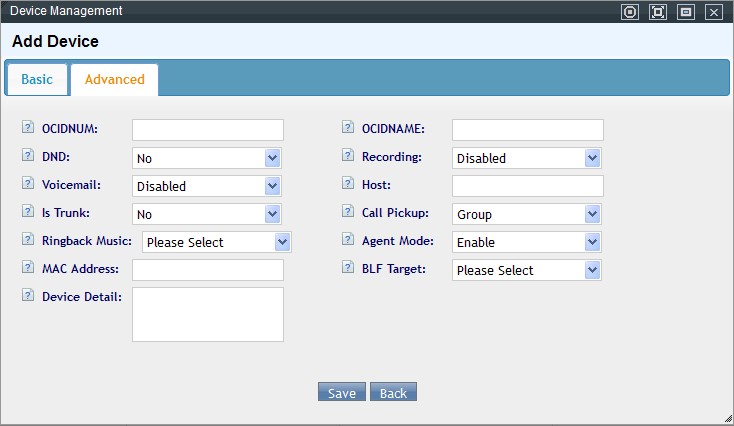
Task: Click the Back button
Action: pyautogui.click(x=393, y=393)
